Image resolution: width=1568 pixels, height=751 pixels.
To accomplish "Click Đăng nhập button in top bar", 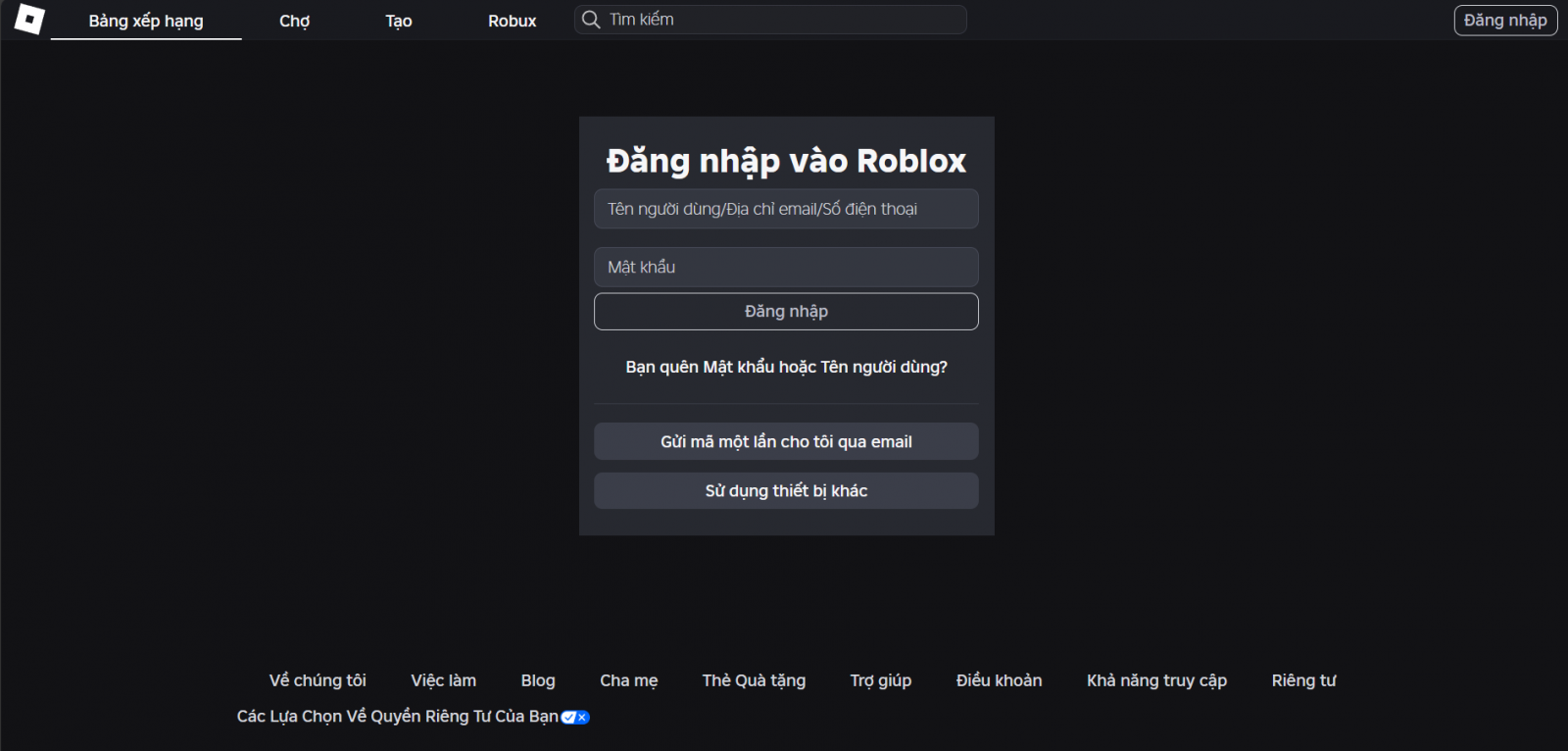I will [x=1504, y=20].
